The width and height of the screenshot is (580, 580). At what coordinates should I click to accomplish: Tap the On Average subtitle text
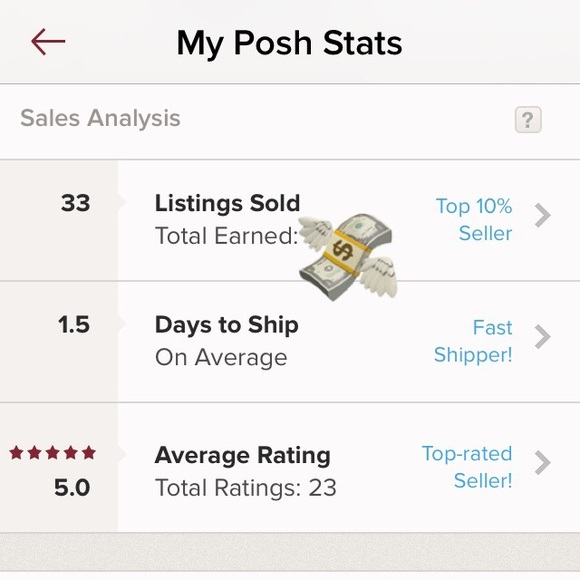(x=221, y=358)
